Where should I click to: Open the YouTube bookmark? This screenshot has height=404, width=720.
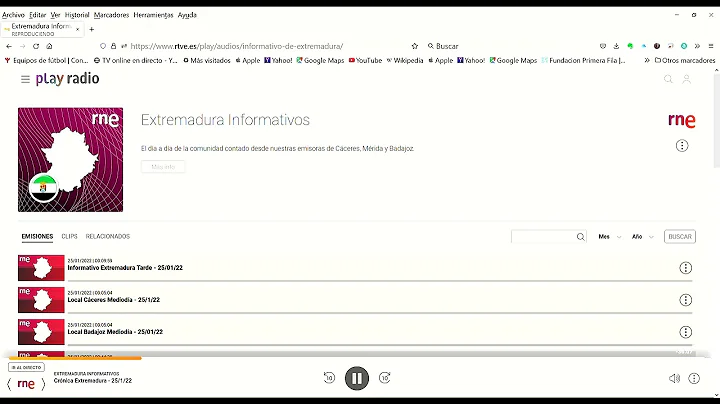coord(366,60)
